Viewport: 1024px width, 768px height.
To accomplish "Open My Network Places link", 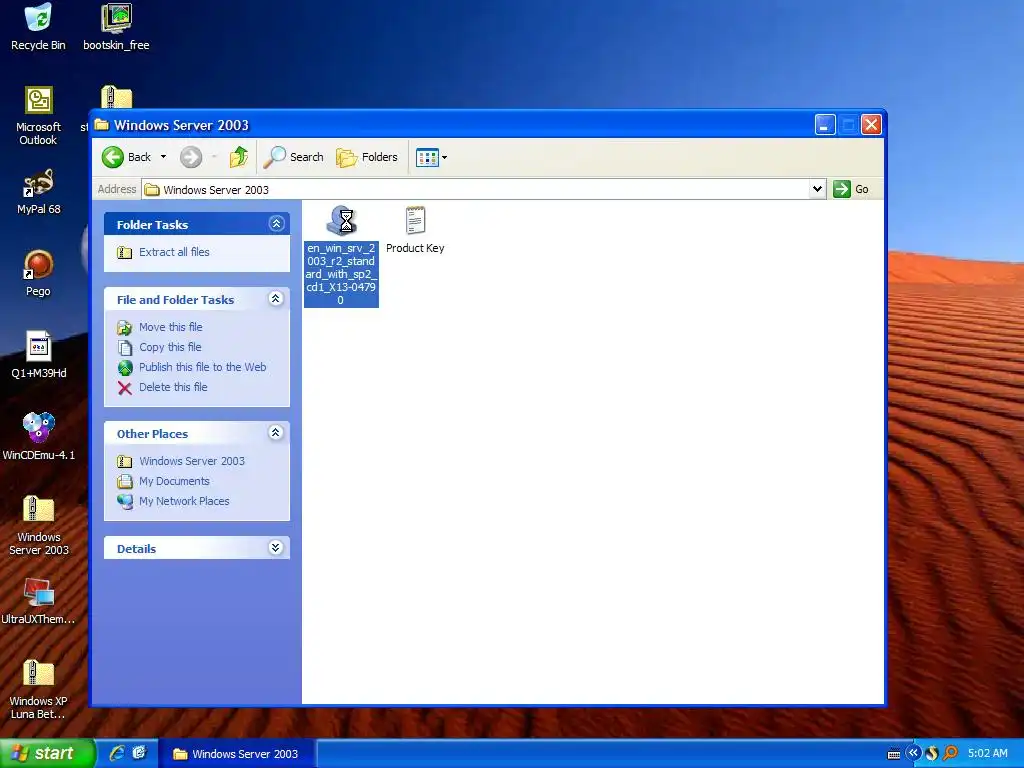I will (x=184, y=502).
